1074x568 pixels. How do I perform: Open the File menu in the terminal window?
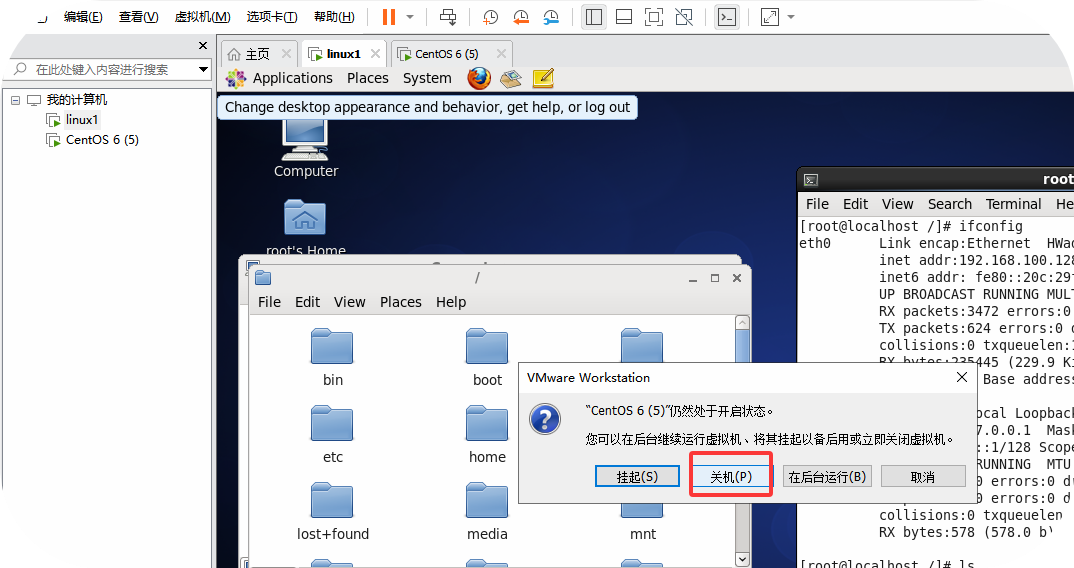817,204
